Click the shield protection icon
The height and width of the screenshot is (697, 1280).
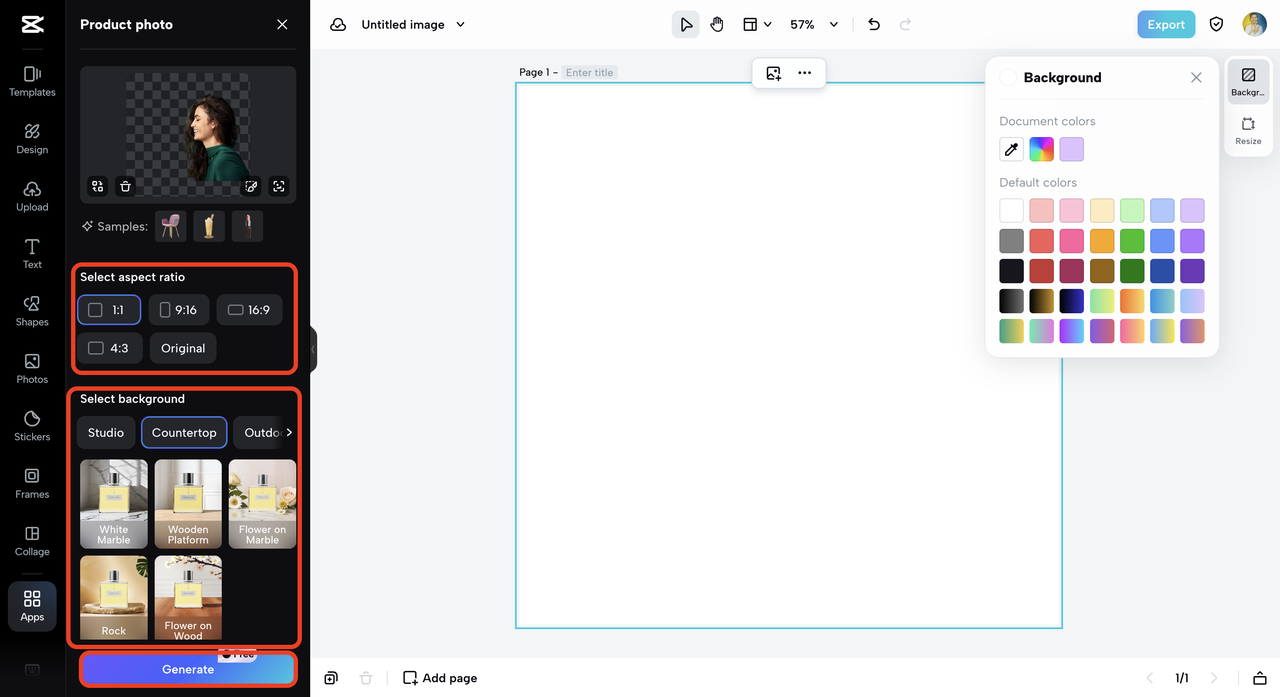[1217, 24]
